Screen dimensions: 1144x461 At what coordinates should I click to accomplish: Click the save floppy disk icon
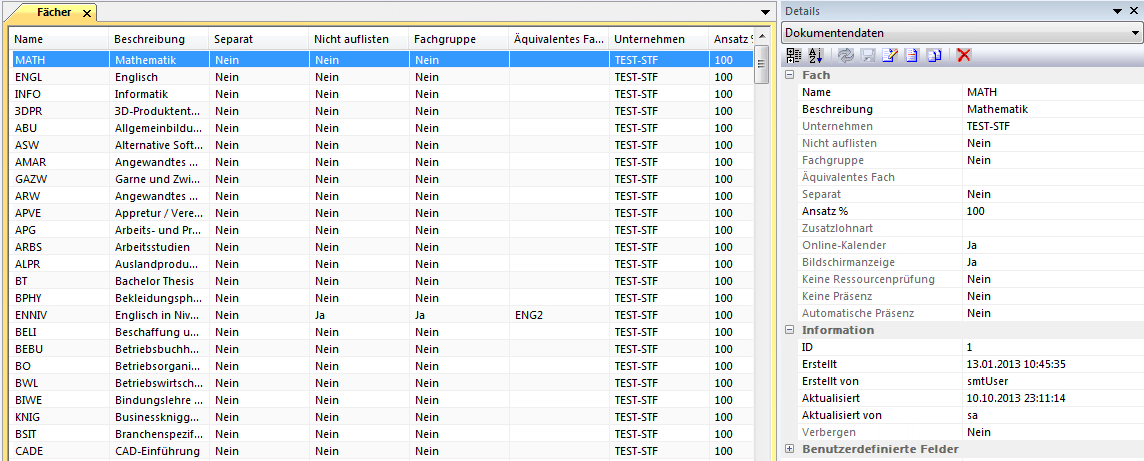click(866, 55)
